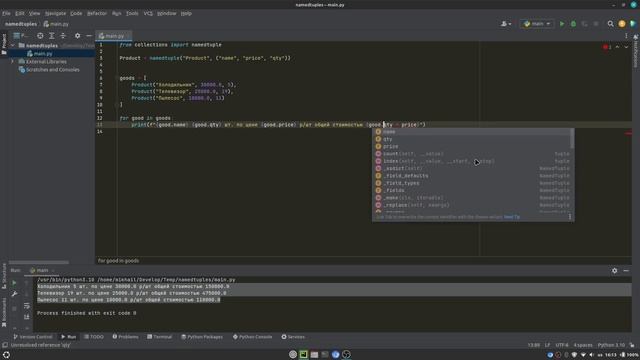Image resolution: width=640 pixels, height=360 pixels.
Task: Open Search Everywhere magnifier icon
Action: (x=611, y=24)
